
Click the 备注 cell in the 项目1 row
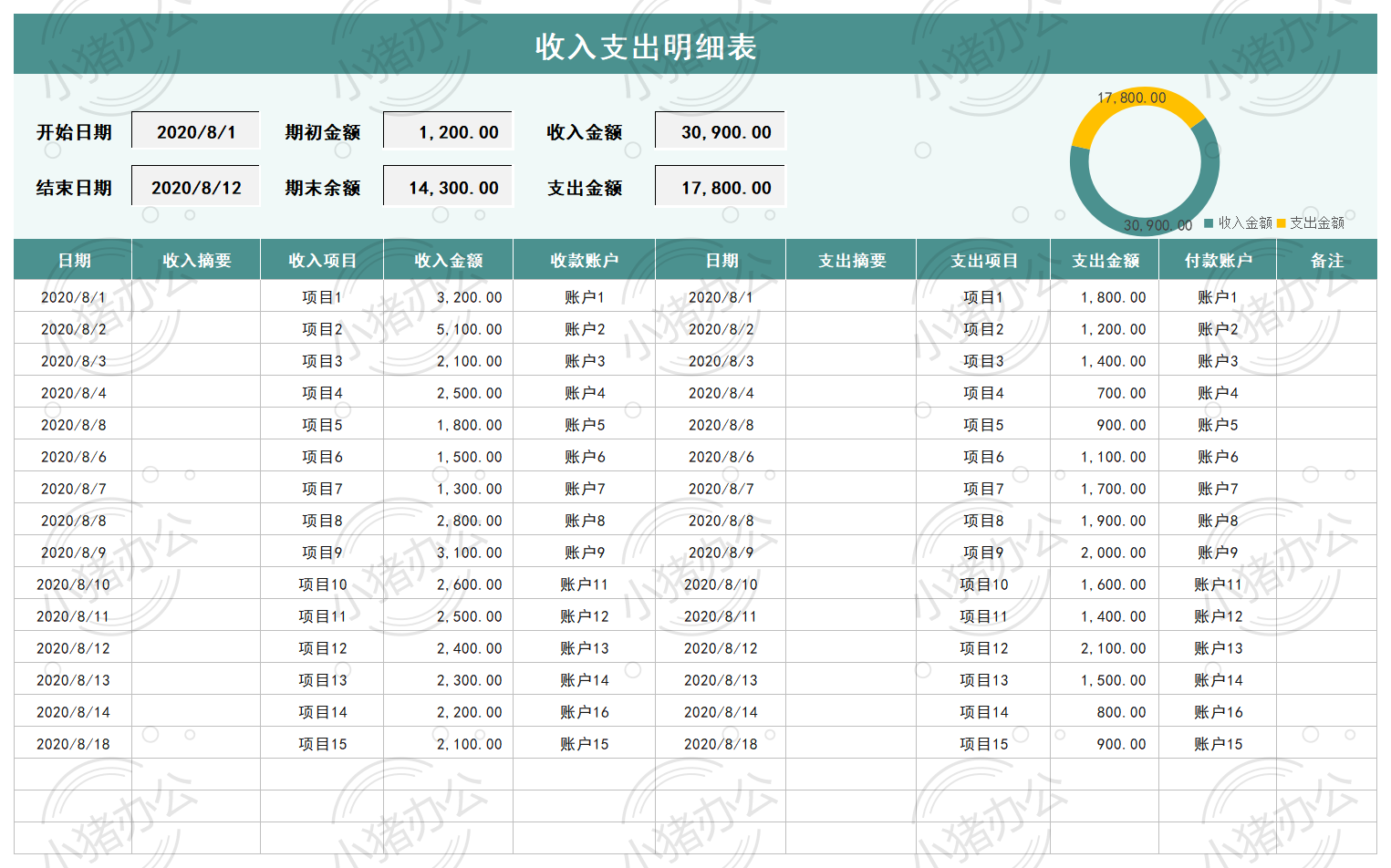pyautogui.click(x=1327, y=296)
